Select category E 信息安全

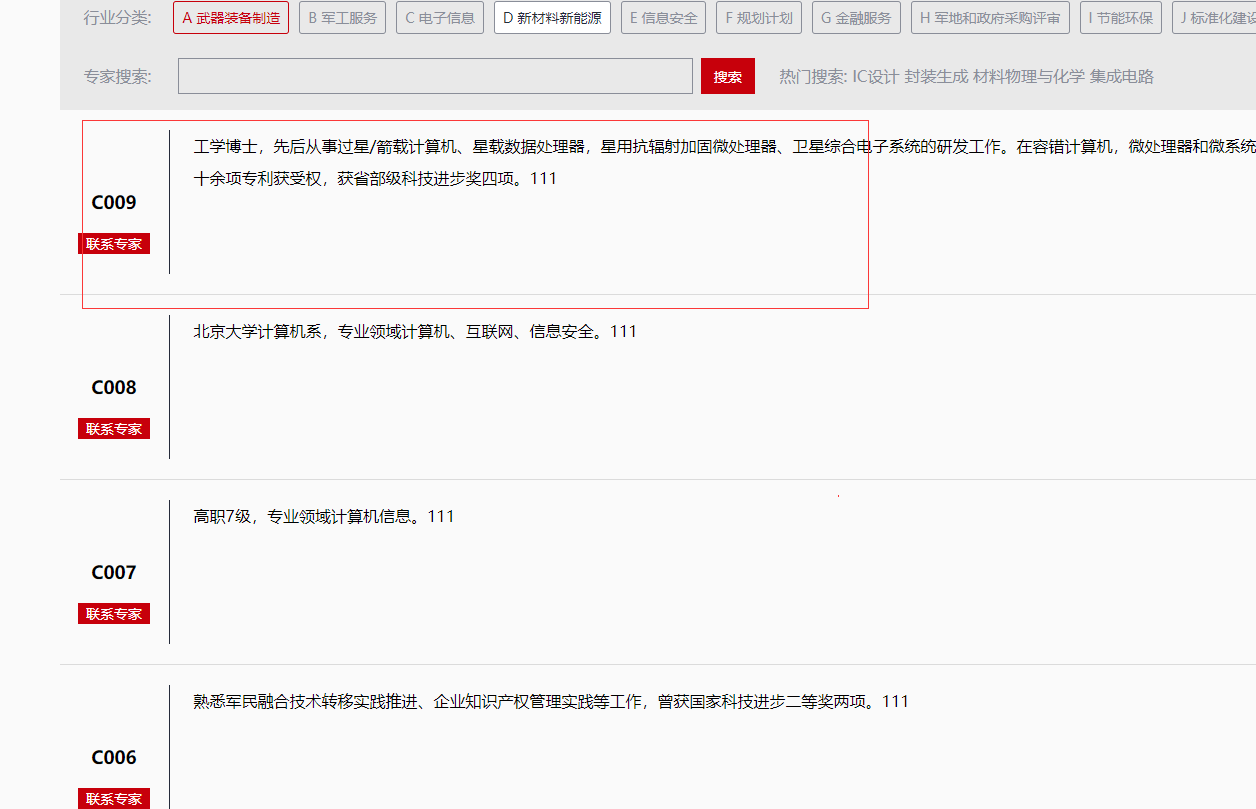663,18
